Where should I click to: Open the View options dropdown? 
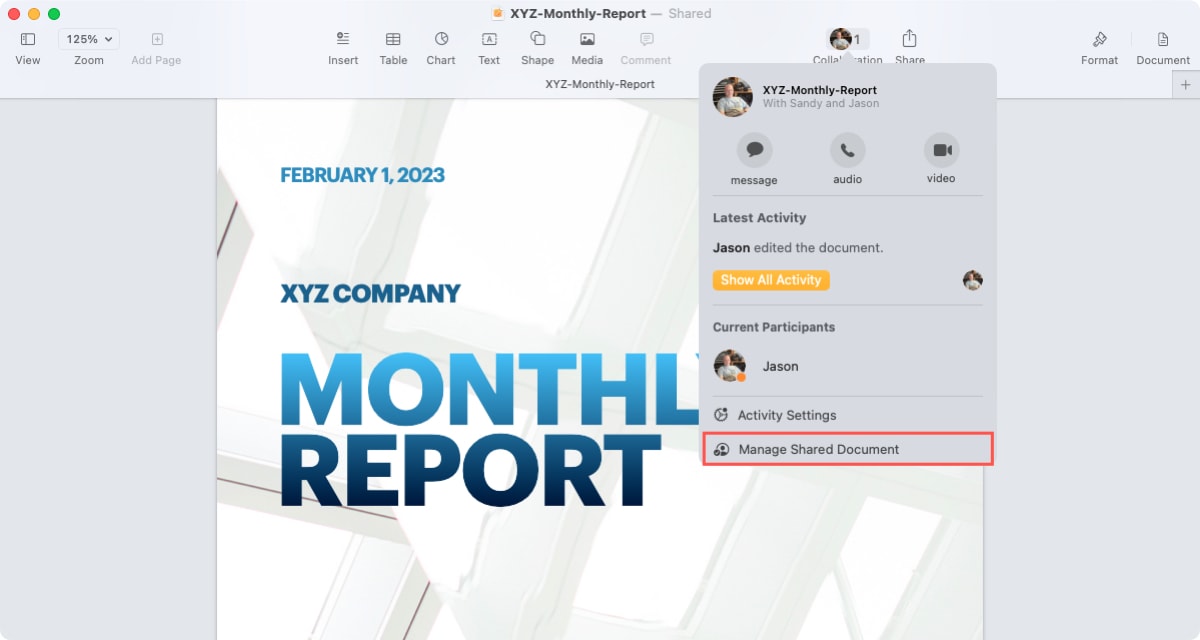[27, 41]
